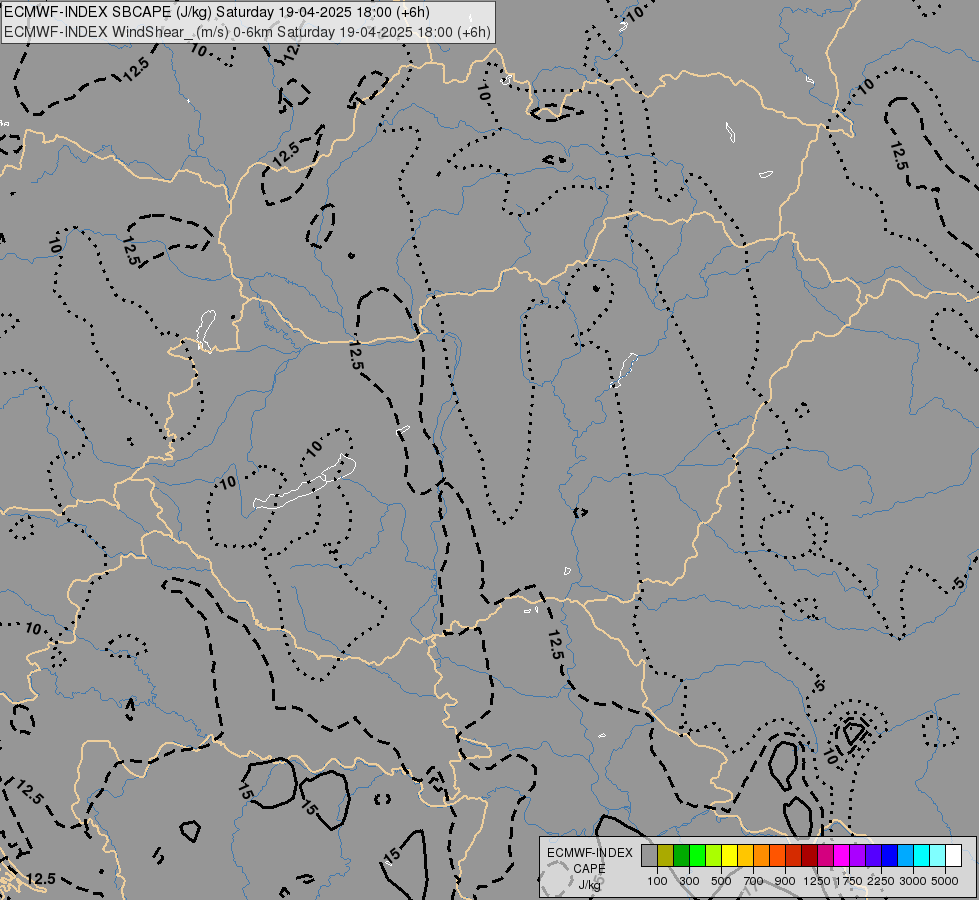Click the 300 legend value
The width and height of the screenshot is (979, 900).
click(x=689, y=881)
